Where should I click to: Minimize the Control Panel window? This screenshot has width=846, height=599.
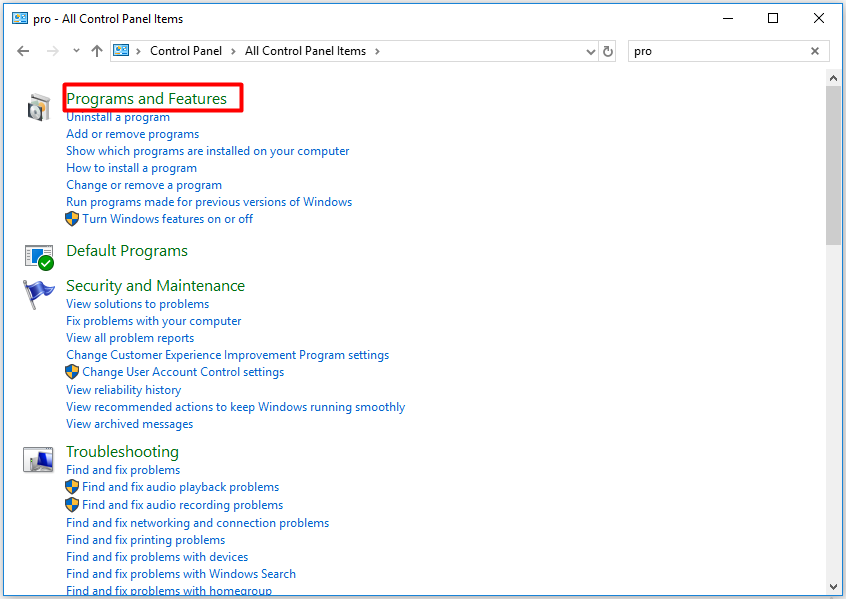pos(728,18)
